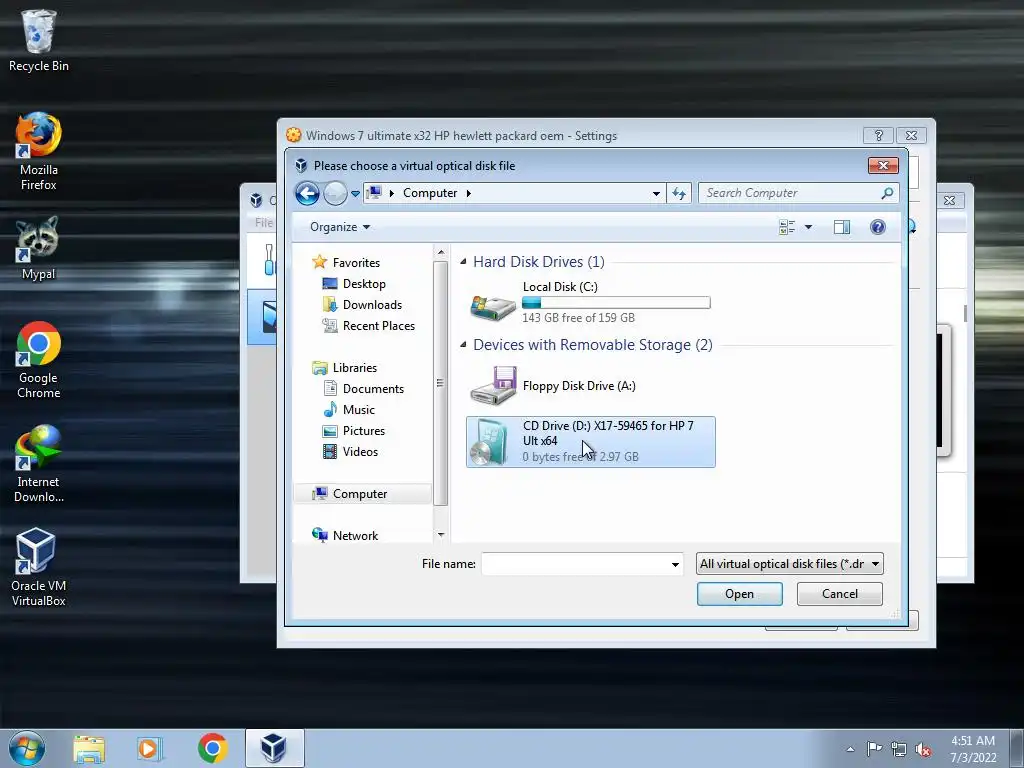Select Pictures library
This screenshot has height=768, width=1024.
point(353,431)
